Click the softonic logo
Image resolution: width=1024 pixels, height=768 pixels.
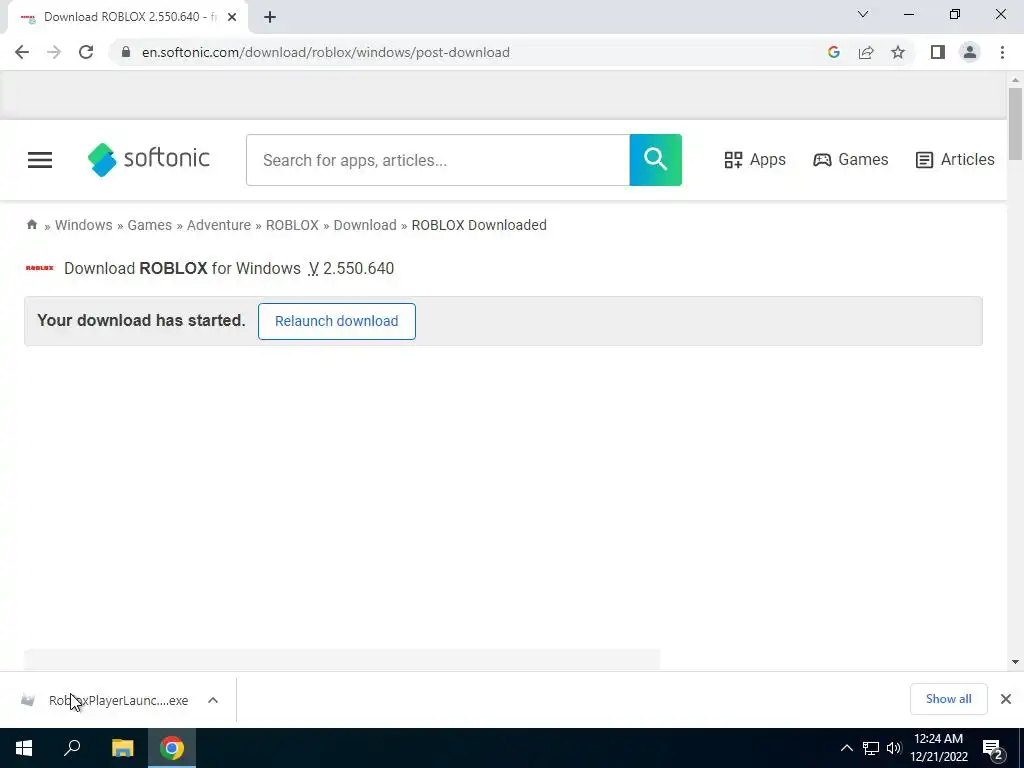click(149, 159)
